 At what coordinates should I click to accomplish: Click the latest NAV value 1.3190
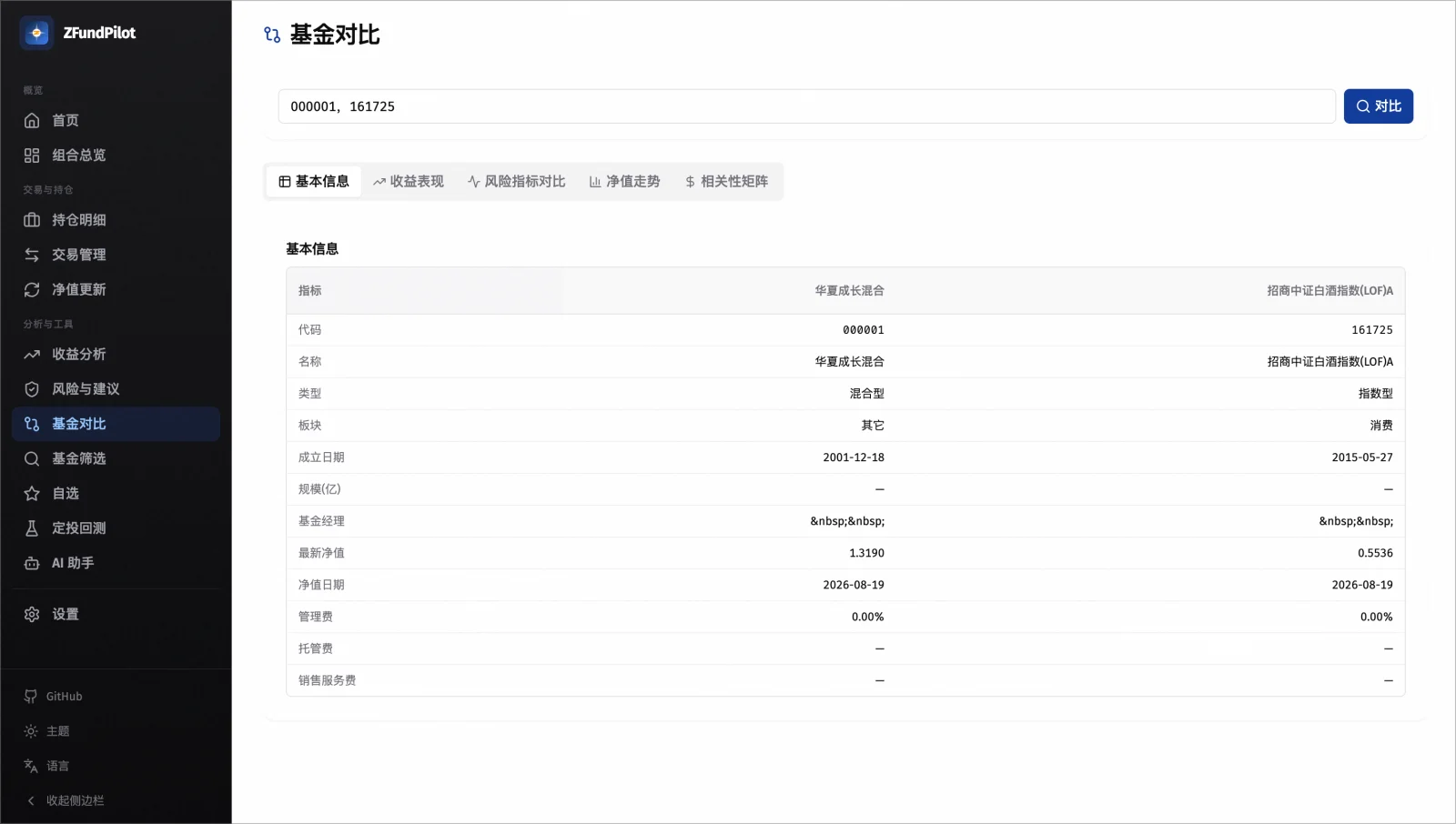866,553
